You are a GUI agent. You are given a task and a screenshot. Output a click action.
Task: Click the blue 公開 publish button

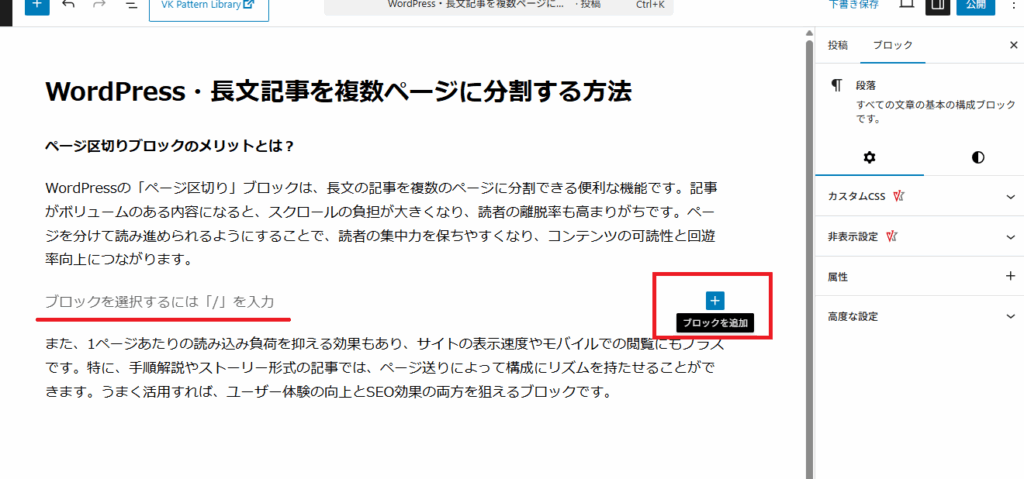click(976, 5)
